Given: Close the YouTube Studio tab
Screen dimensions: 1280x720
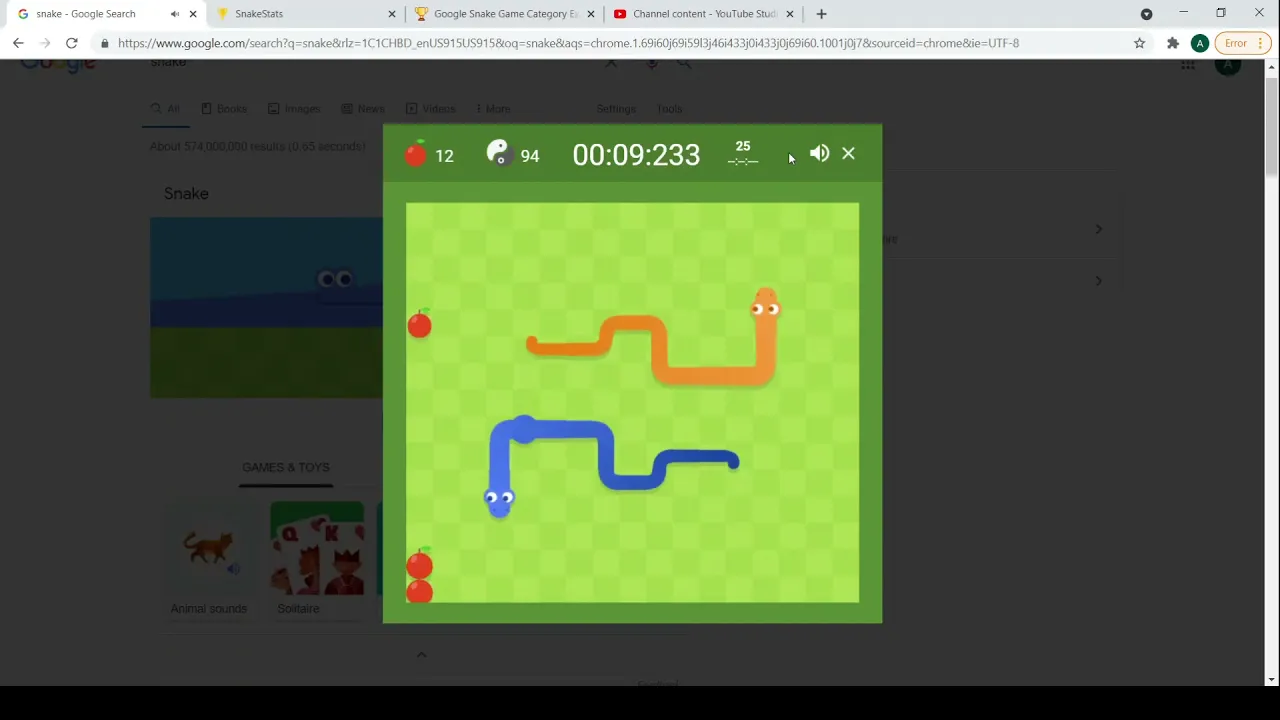Looking at the screenshot, I should (x=790, y=14).
